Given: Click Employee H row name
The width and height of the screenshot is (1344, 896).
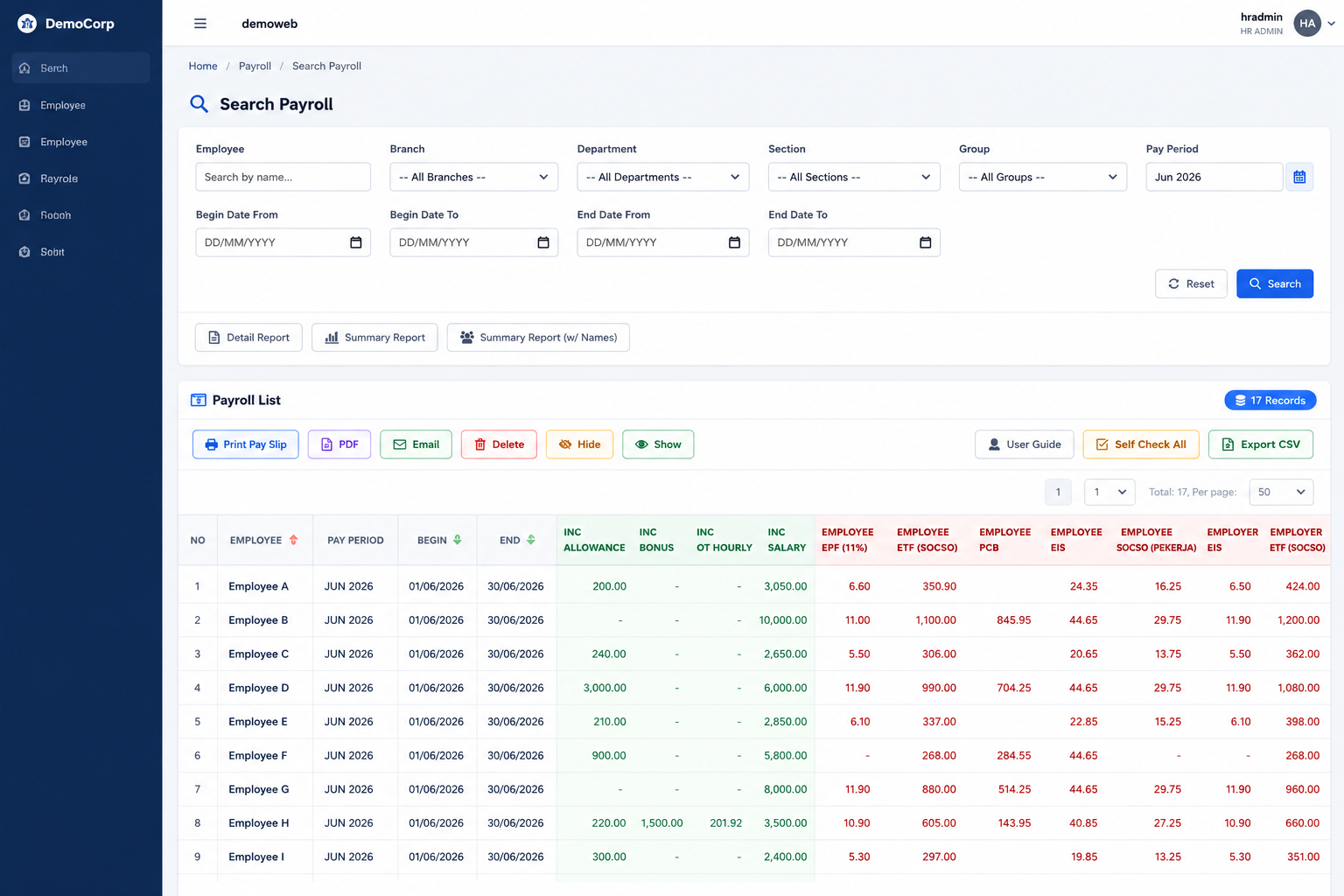Looking at the screenshot, I should tap(258, 823).
